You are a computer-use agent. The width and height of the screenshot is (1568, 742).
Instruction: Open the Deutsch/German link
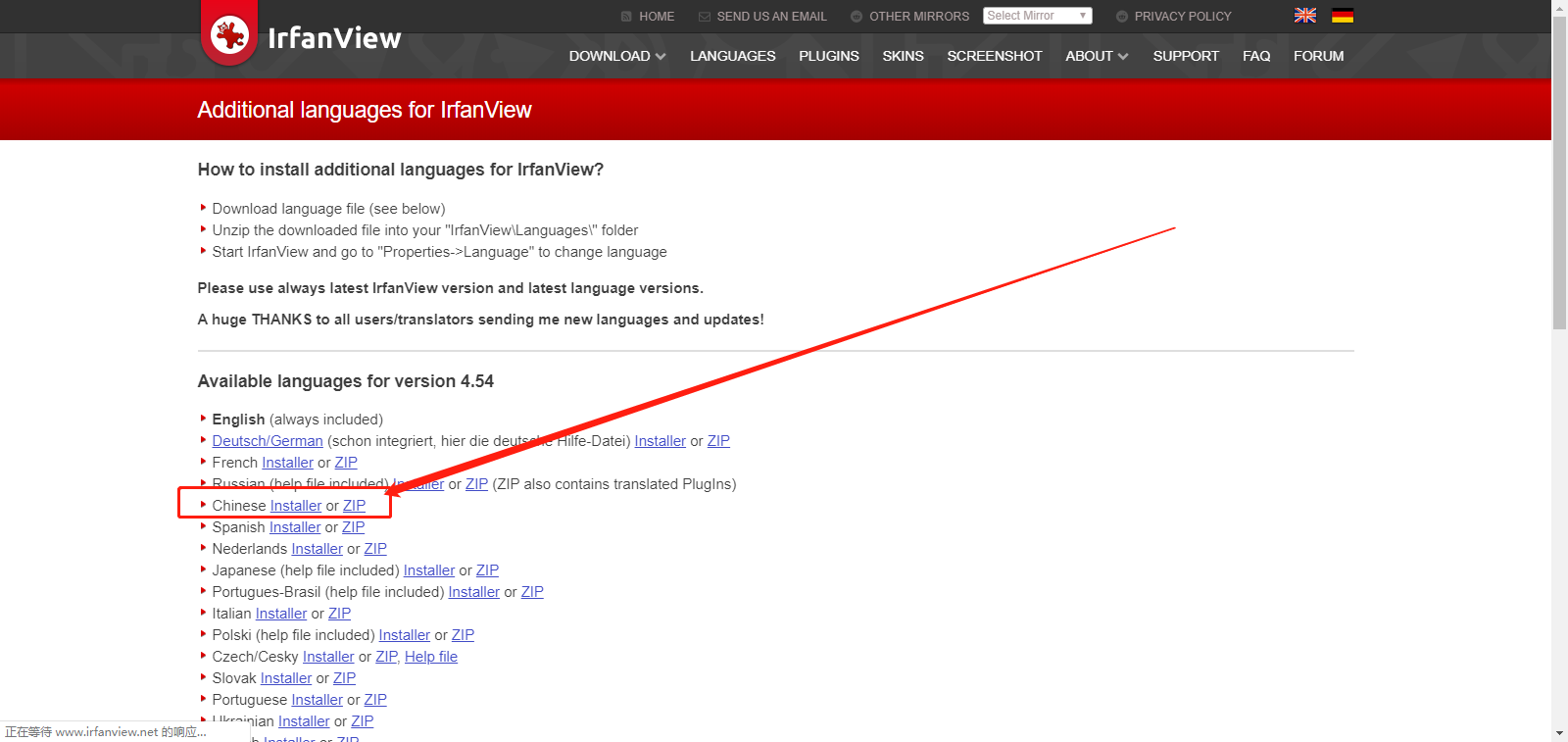click(x=268, y=441)
